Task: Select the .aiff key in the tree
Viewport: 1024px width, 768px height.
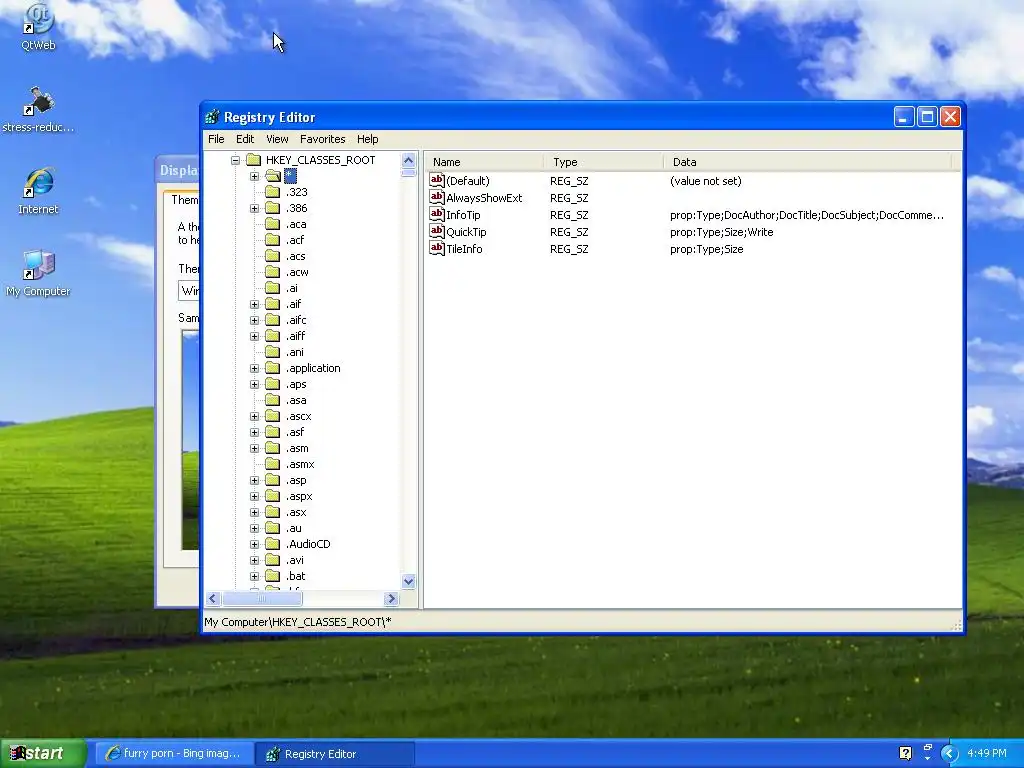Action: point(295,336)
